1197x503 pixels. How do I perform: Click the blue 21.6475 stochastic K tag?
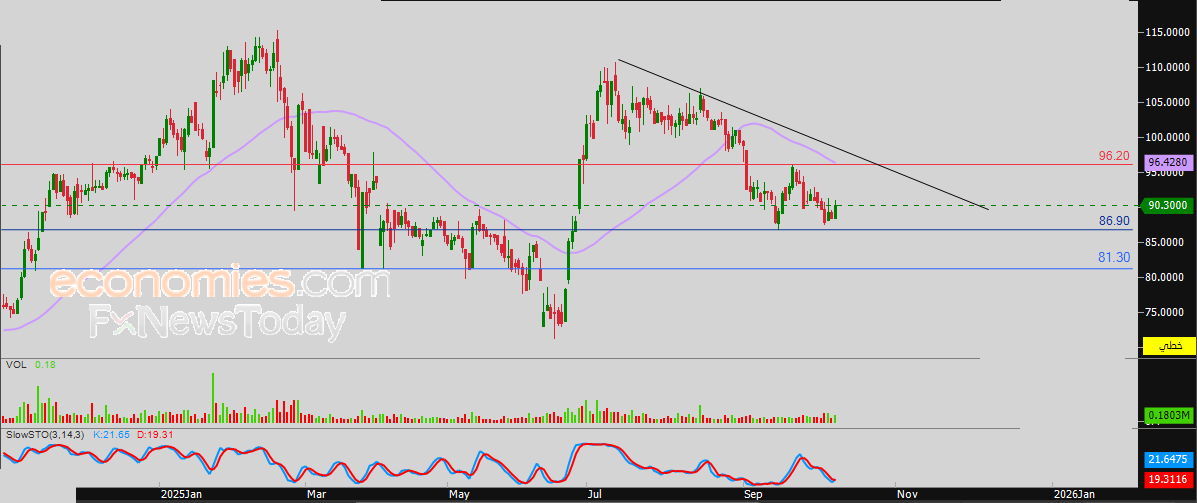(x=1168, y=458)
